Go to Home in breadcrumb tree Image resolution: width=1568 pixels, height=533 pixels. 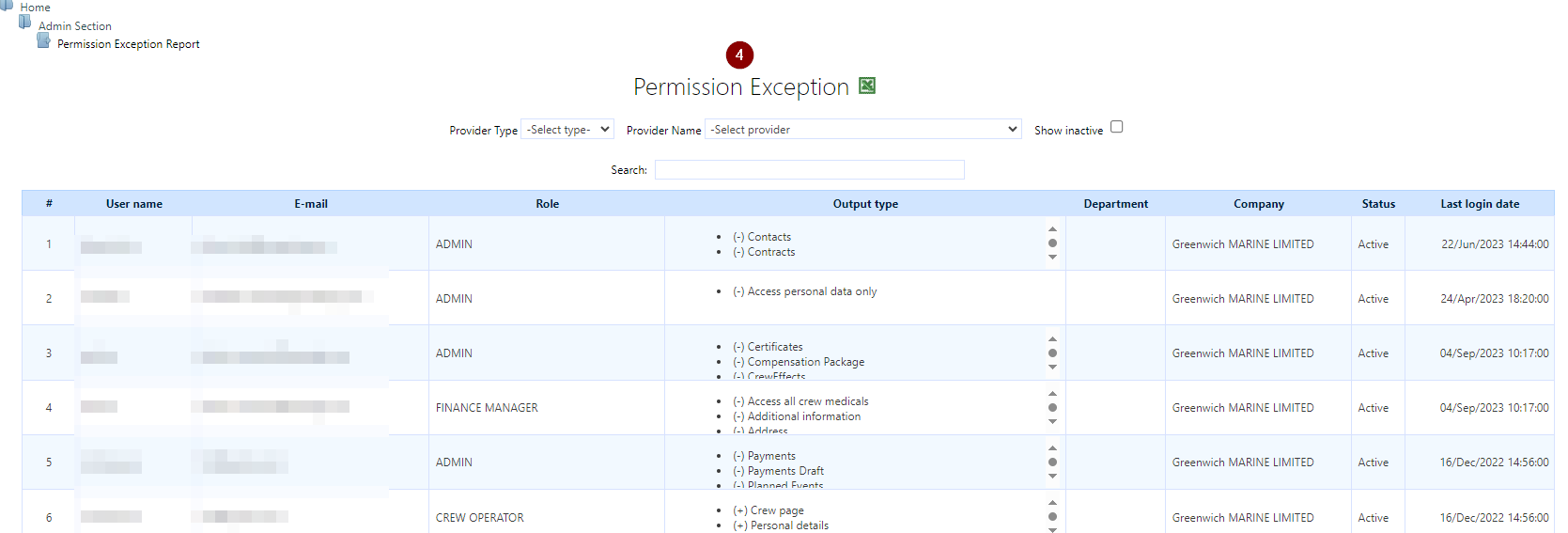tap(36, 8)
